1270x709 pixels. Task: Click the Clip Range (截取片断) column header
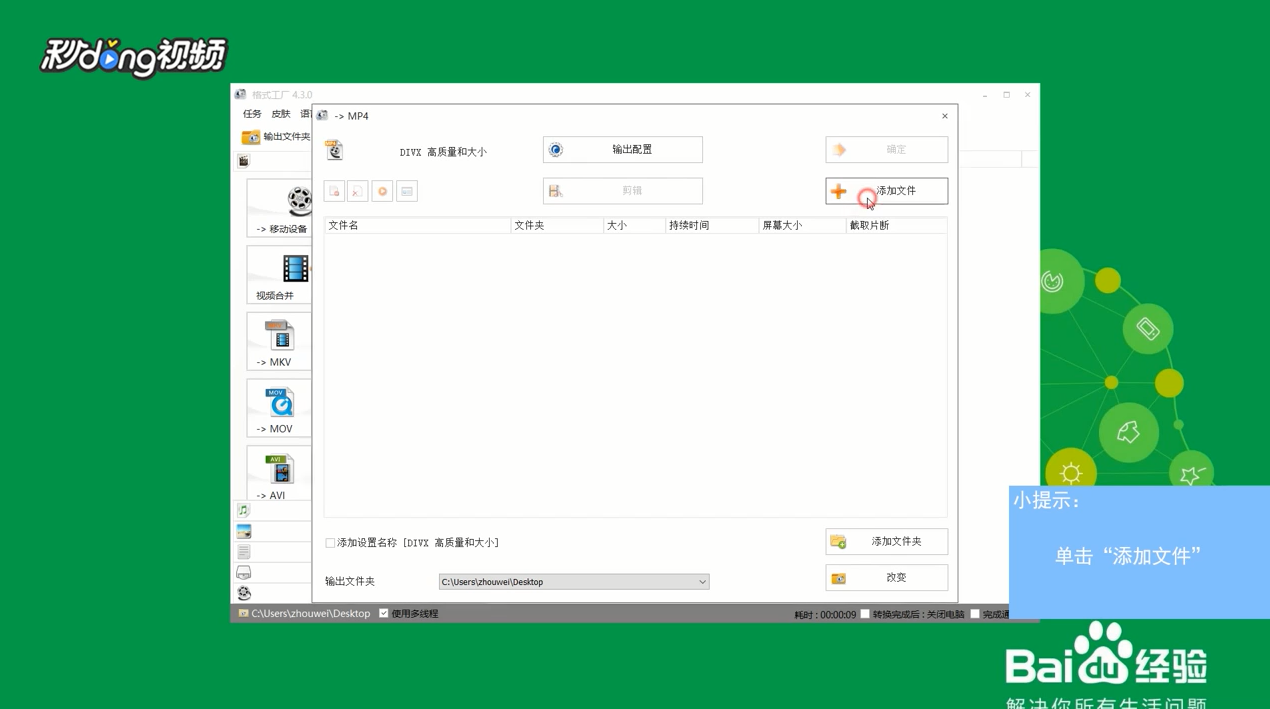pos(896,226)
